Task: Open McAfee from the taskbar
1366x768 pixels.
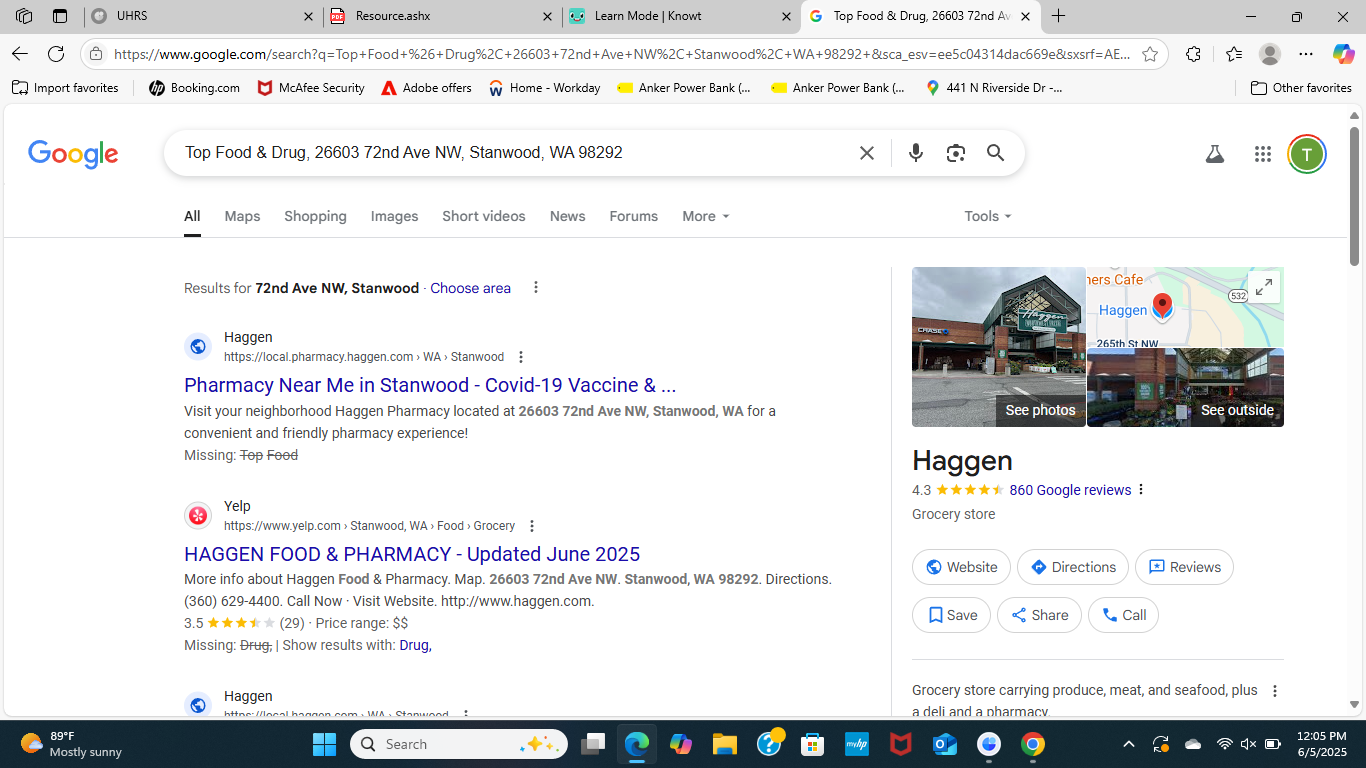Action: tap(901, 744)
